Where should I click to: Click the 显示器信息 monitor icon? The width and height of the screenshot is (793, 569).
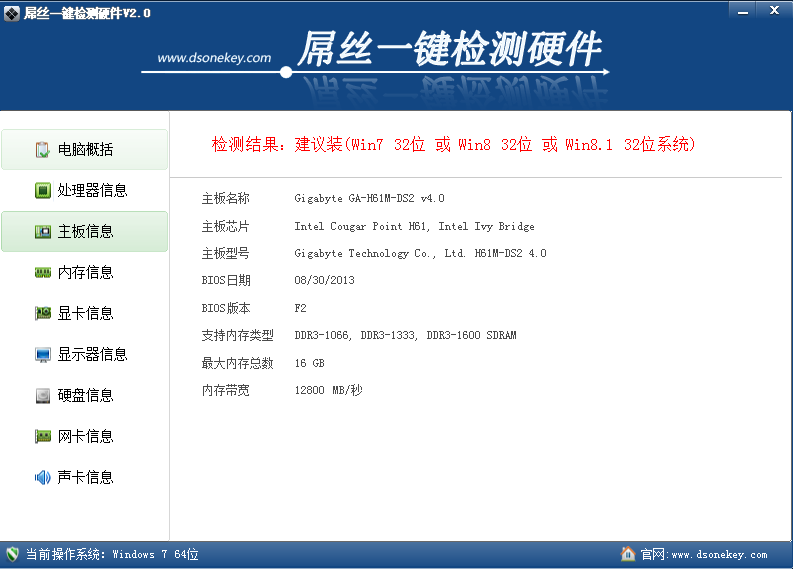tap(43, 354)
